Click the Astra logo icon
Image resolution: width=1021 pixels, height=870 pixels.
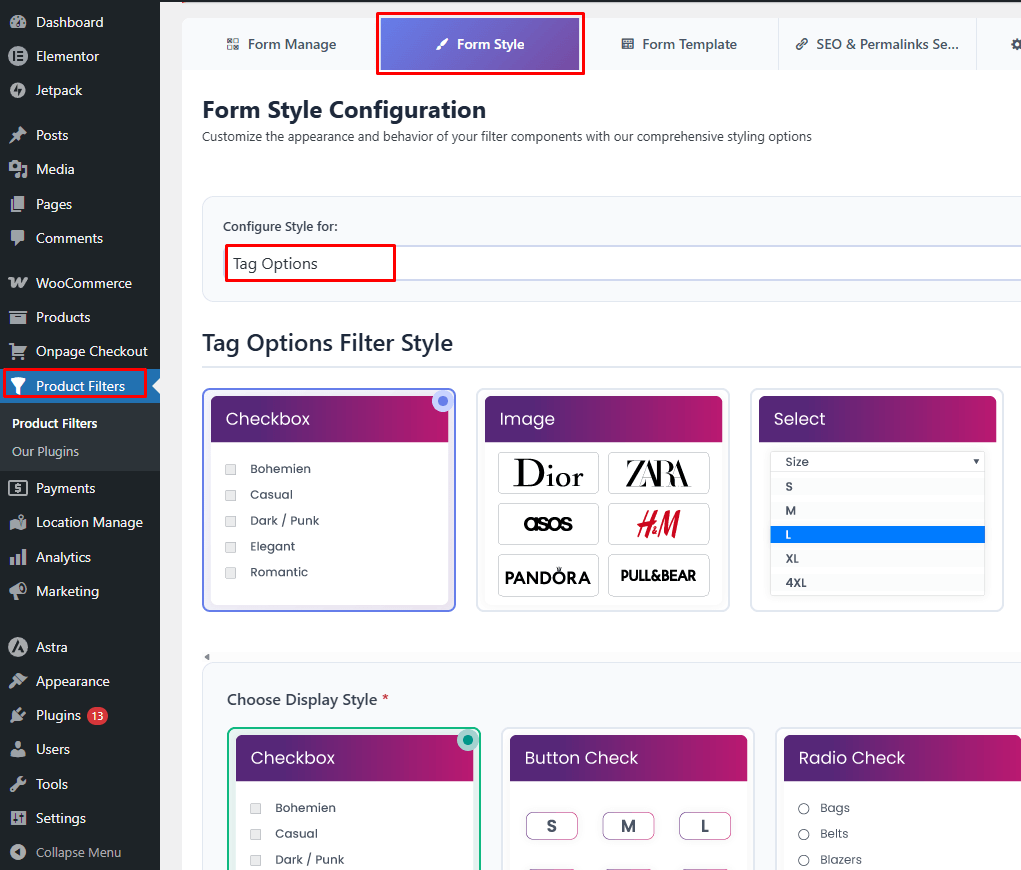pos(18,647)
